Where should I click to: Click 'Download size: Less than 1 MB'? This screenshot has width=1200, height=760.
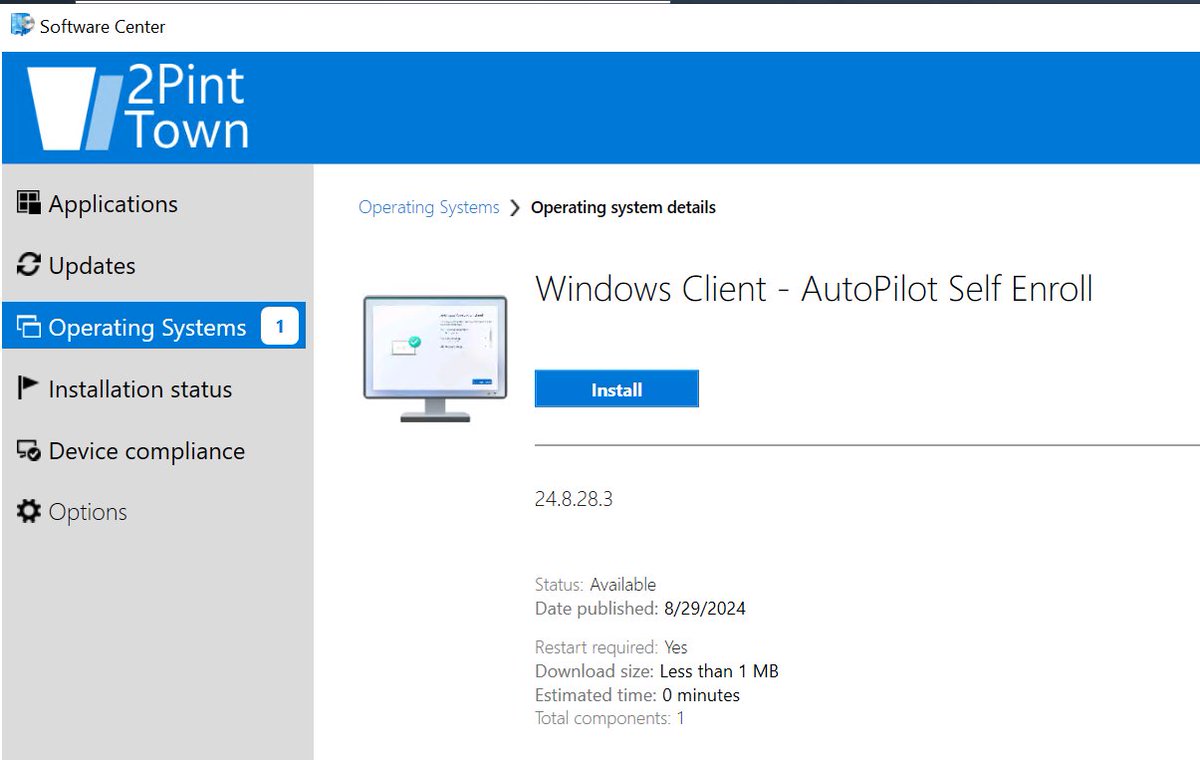point(657,671)
